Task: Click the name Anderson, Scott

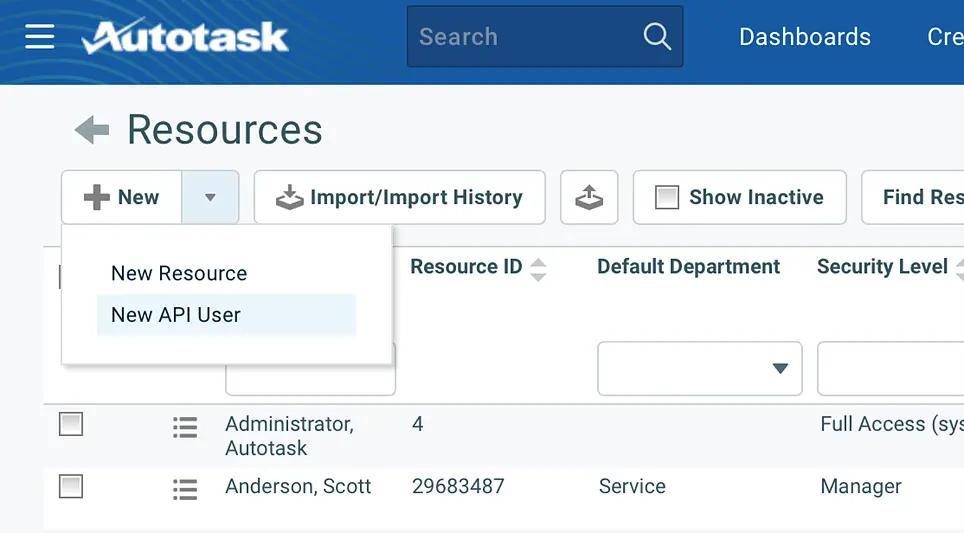Action: 298,486
